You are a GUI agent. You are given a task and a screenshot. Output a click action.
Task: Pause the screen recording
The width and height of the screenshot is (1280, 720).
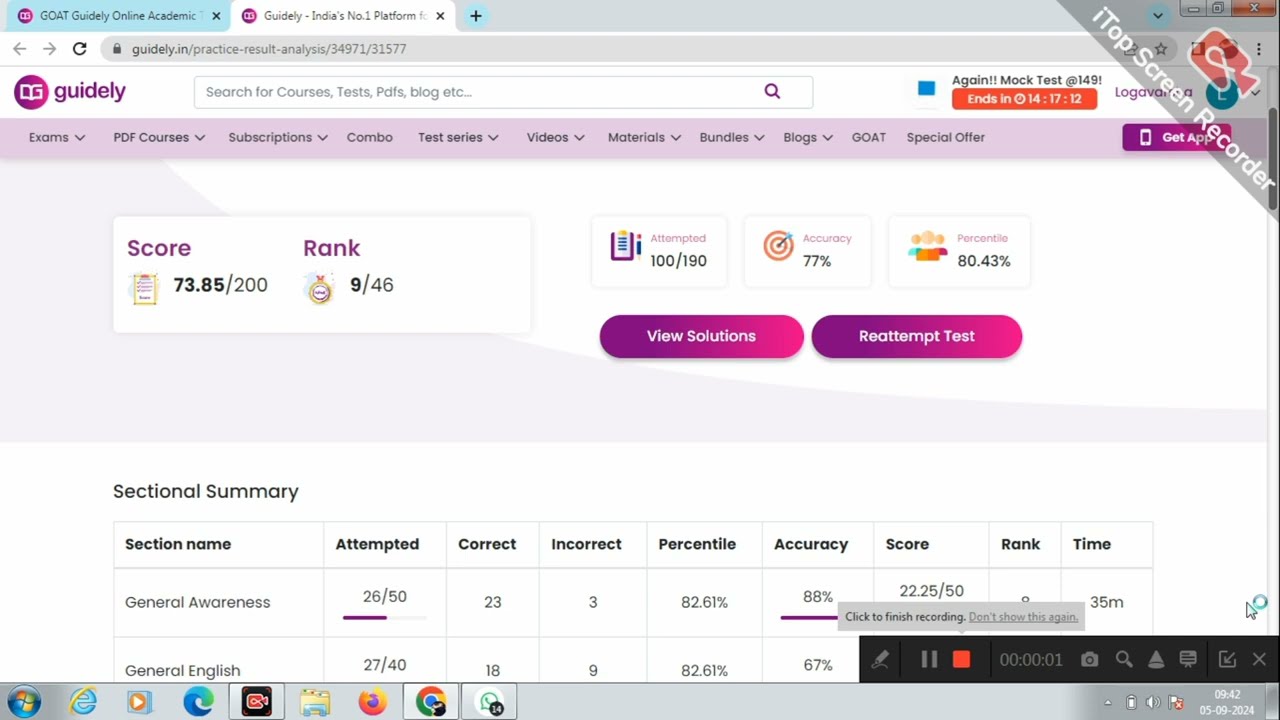click(x=929, y=659)
